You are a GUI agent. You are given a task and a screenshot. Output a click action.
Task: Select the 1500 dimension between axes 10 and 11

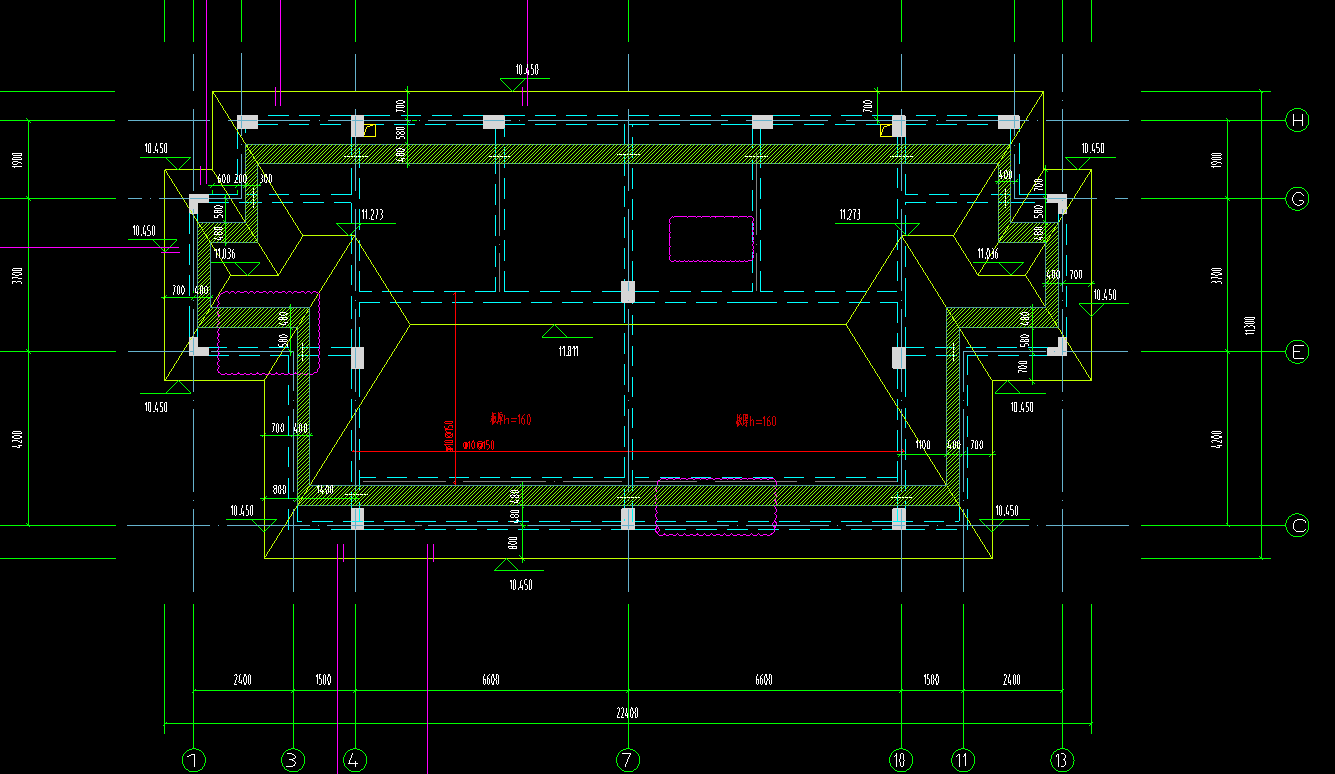click(x=931, y=680)
